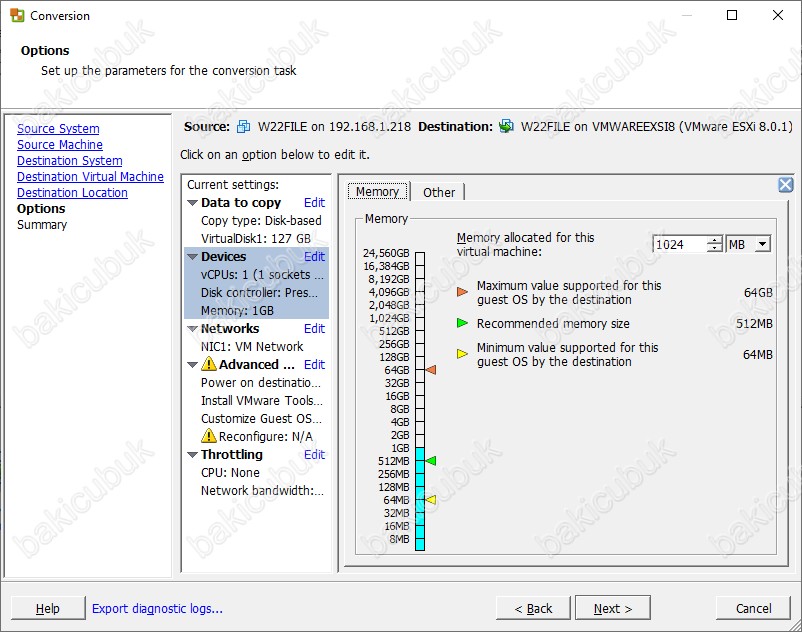Select yellow 64MB marker on memory scale
This screenshot has width=802, height=632.
pos(431,500)
